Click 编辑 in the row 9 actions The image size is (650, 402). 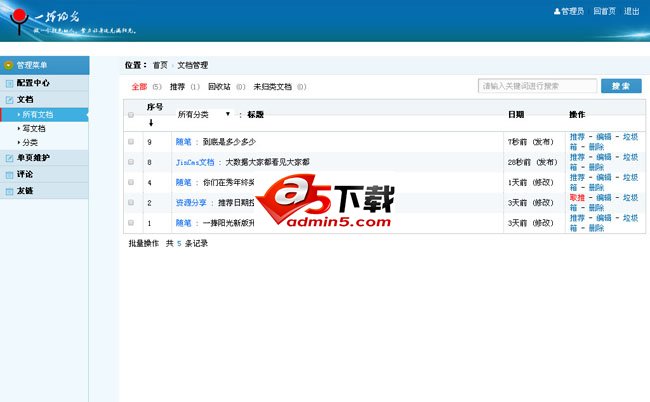(x=604, y=137)
